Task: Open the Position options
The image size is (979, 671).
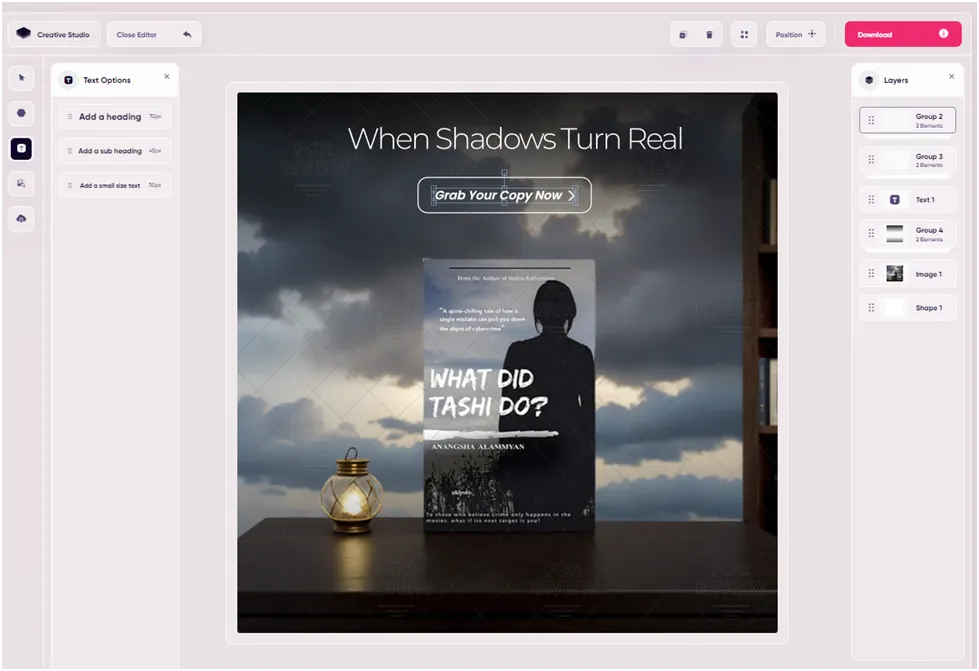Action: click(796, 34)
